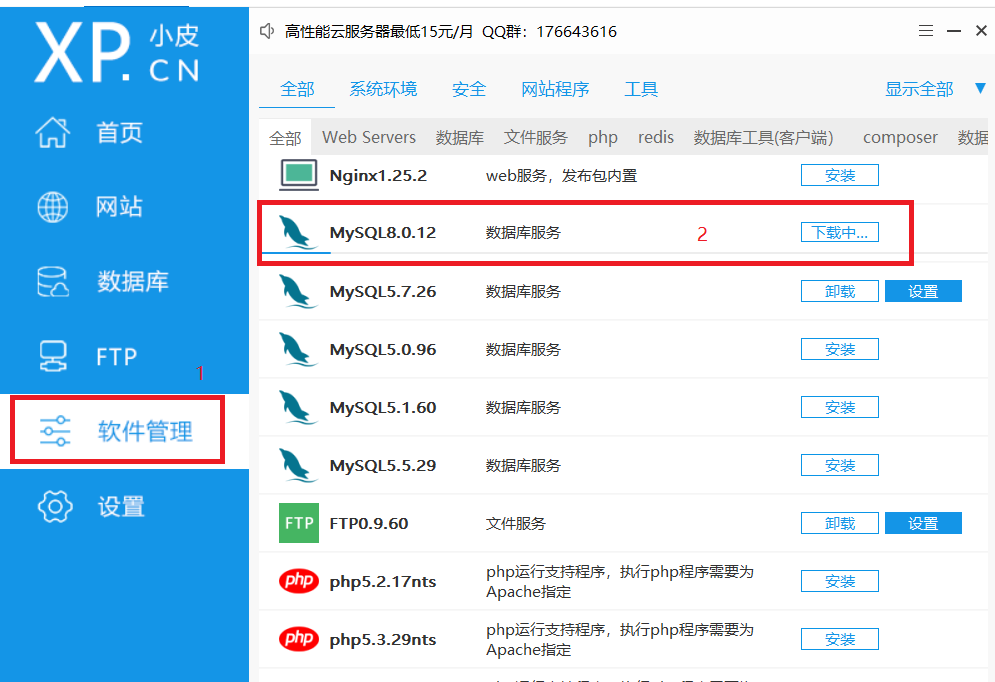Click the Nginx1.25.2 monitor icon
Viewport: 995px width, 682px height.
tap(299, 175)
